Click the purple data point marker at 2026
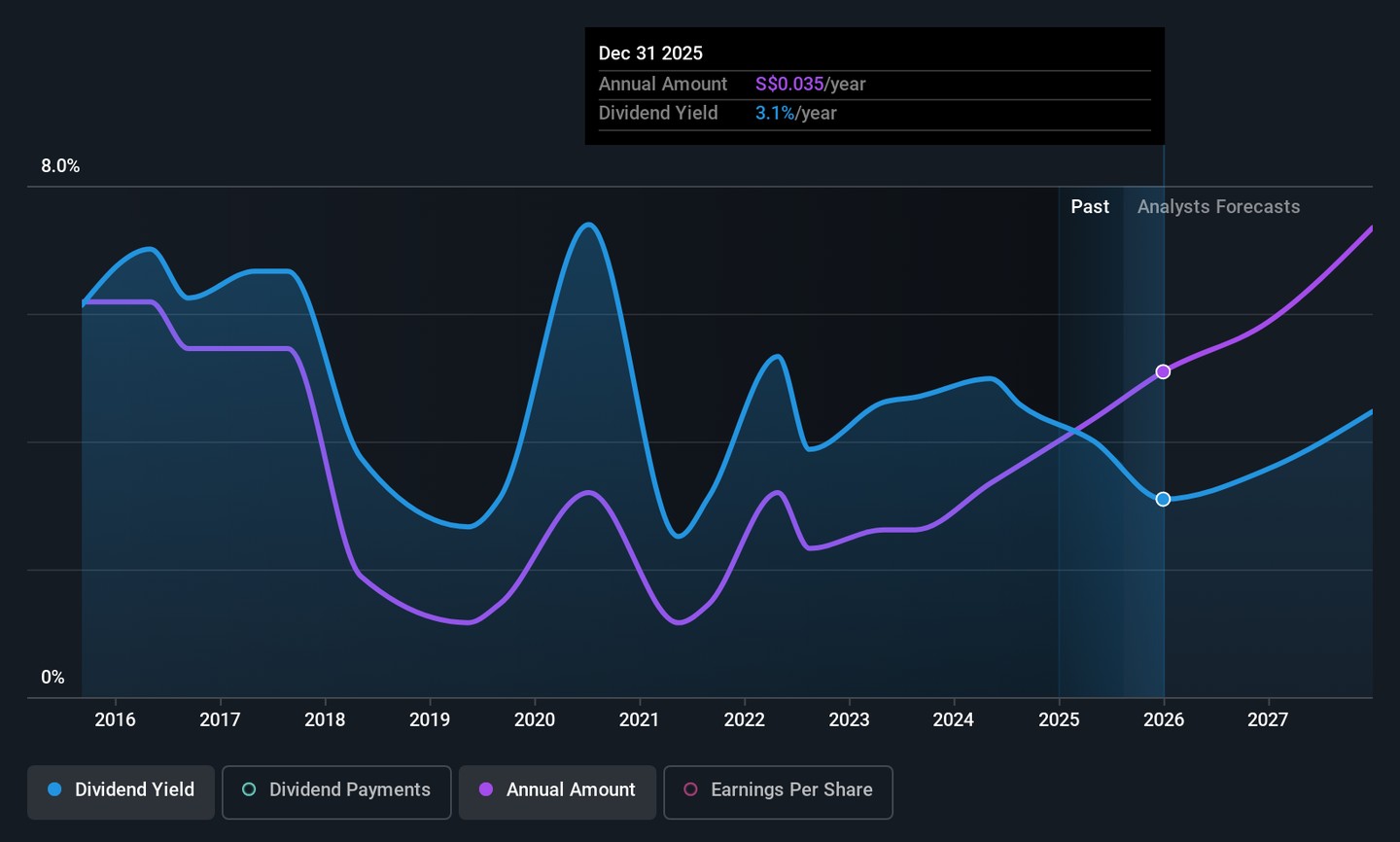This screenshot has width=1400, height=842. click(x=1163, y=371)
